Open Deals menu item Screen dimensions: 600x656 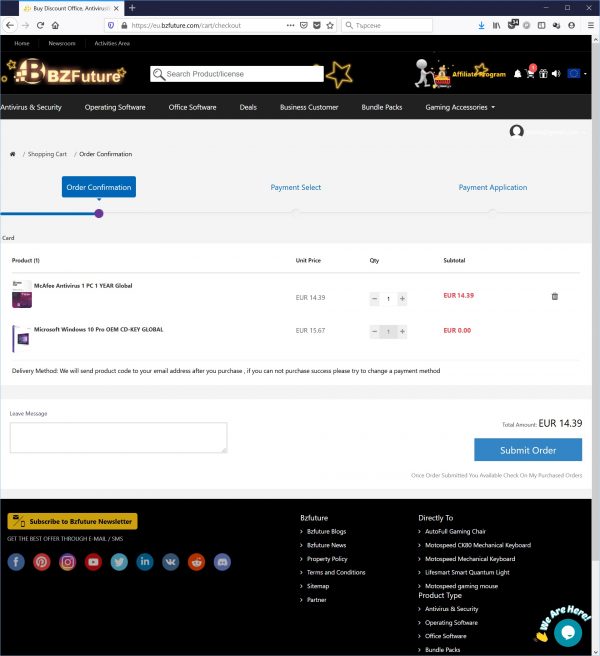coord(248,107)
